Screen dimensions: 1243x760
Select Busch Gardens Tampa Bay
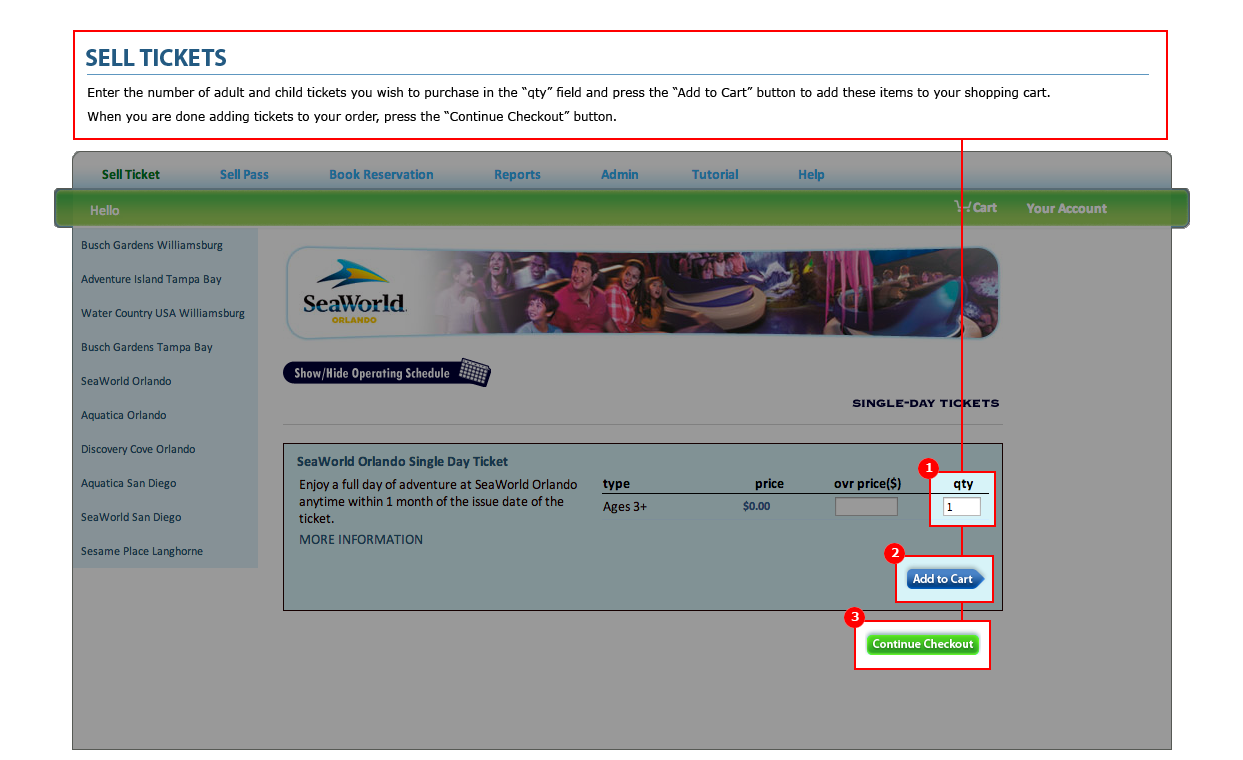tap(147, 347)
